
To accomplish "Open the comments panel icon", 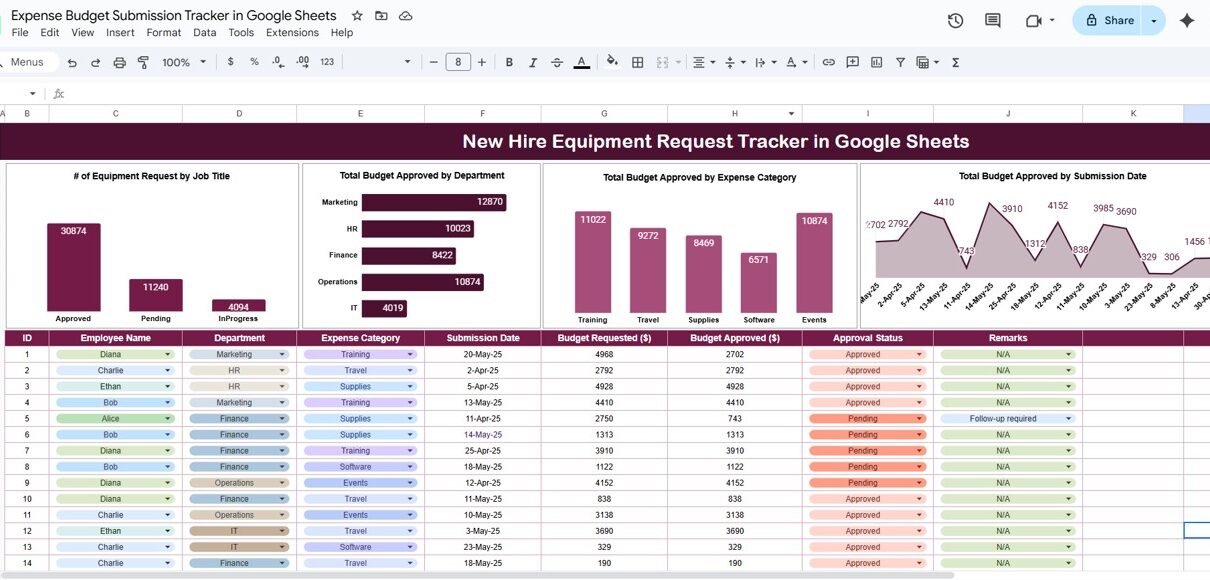I will [x=992, y=21].
